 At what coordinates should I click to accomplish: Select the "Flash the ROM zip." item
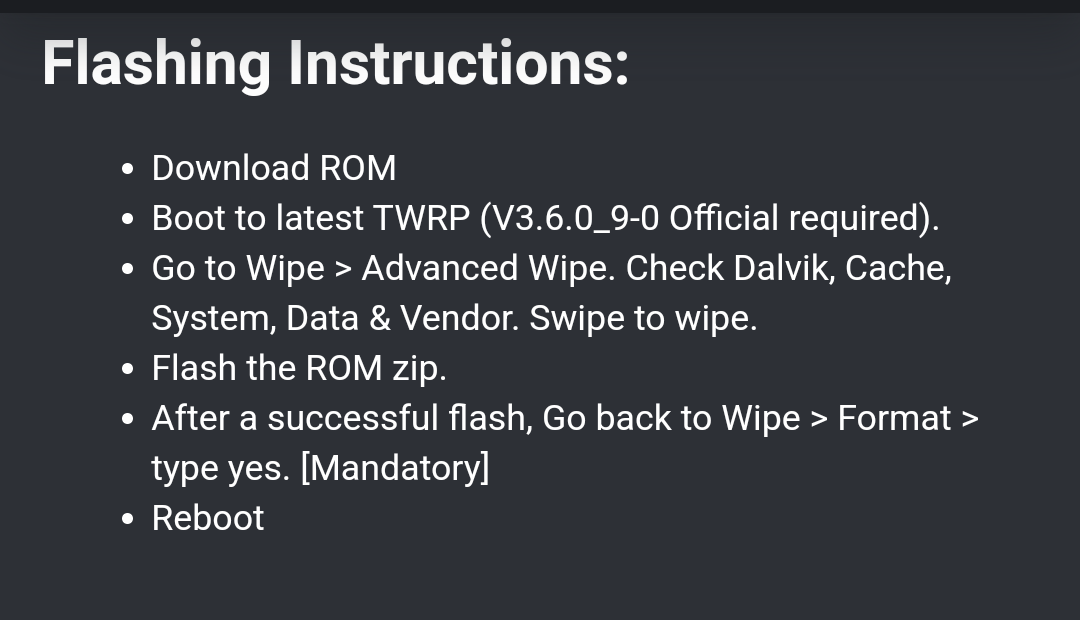(299, 368)
